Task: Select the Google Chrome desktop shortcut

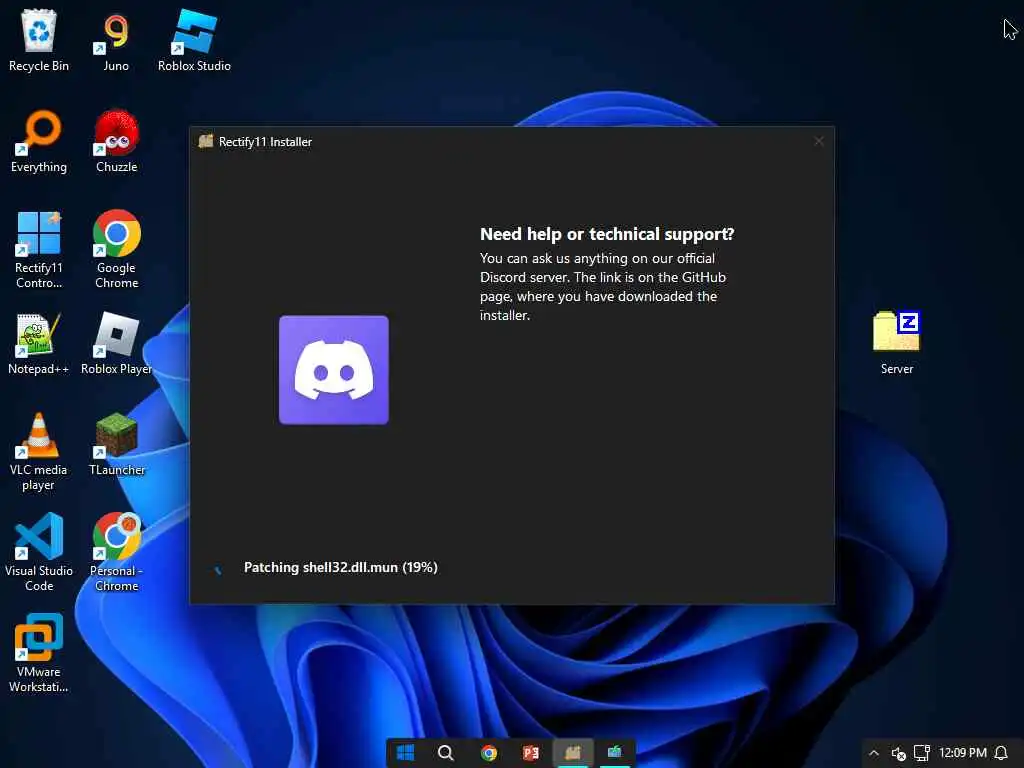Action: coord(116,249)
